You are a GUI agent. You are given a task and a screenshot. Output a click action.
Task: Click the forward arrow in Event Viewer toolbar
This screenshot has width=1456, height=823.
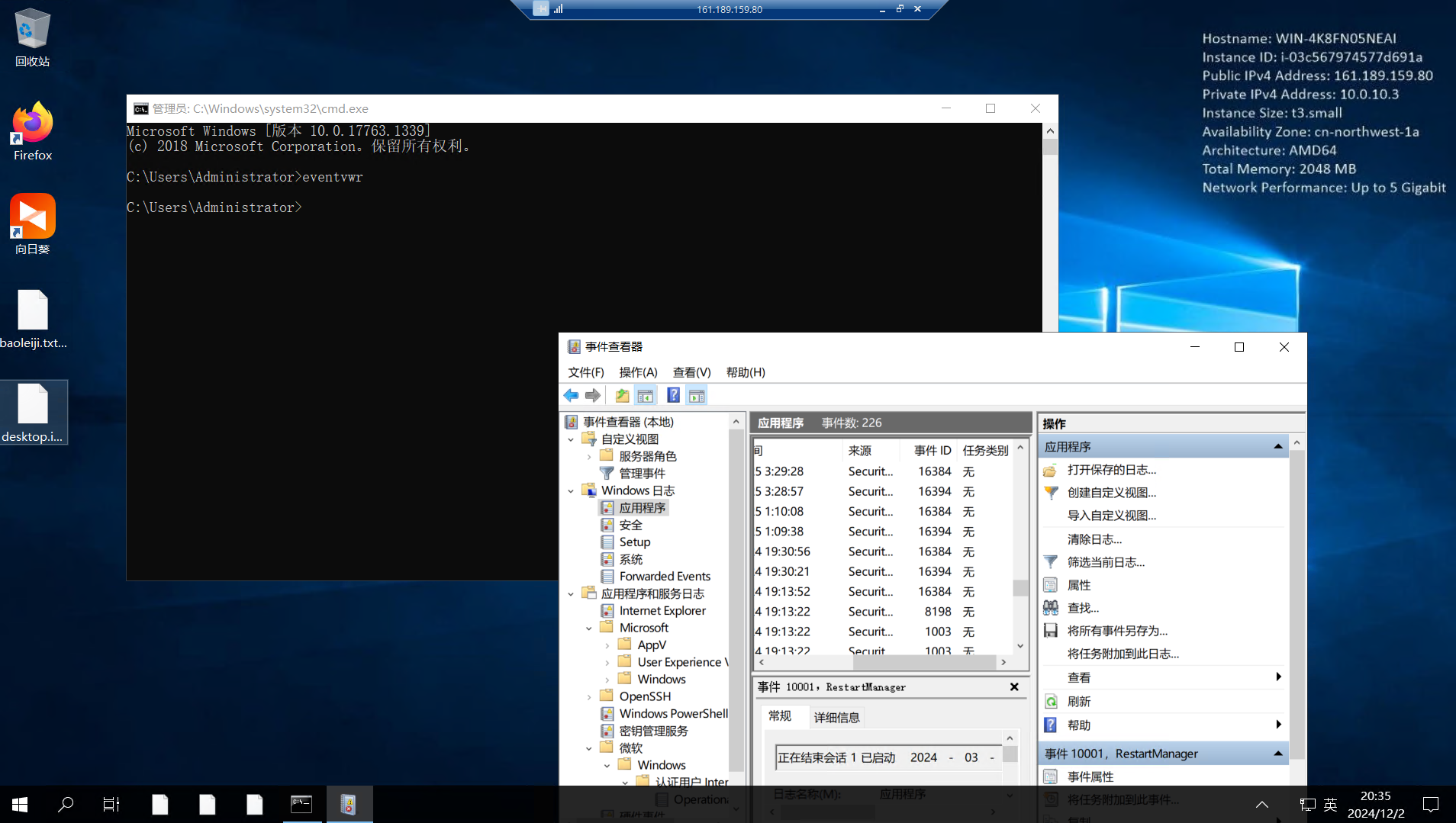click(x=593, y=395)
